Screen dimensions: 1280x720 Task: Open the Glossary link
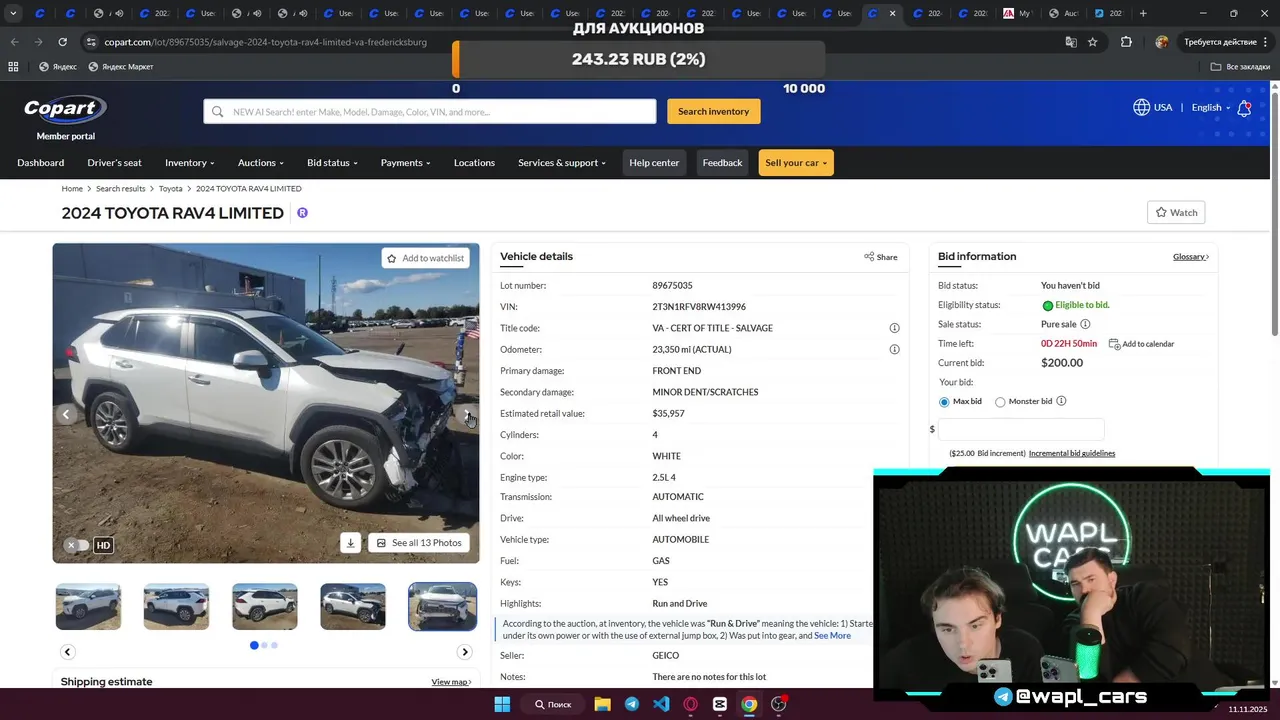click(x=1190, y=257)
